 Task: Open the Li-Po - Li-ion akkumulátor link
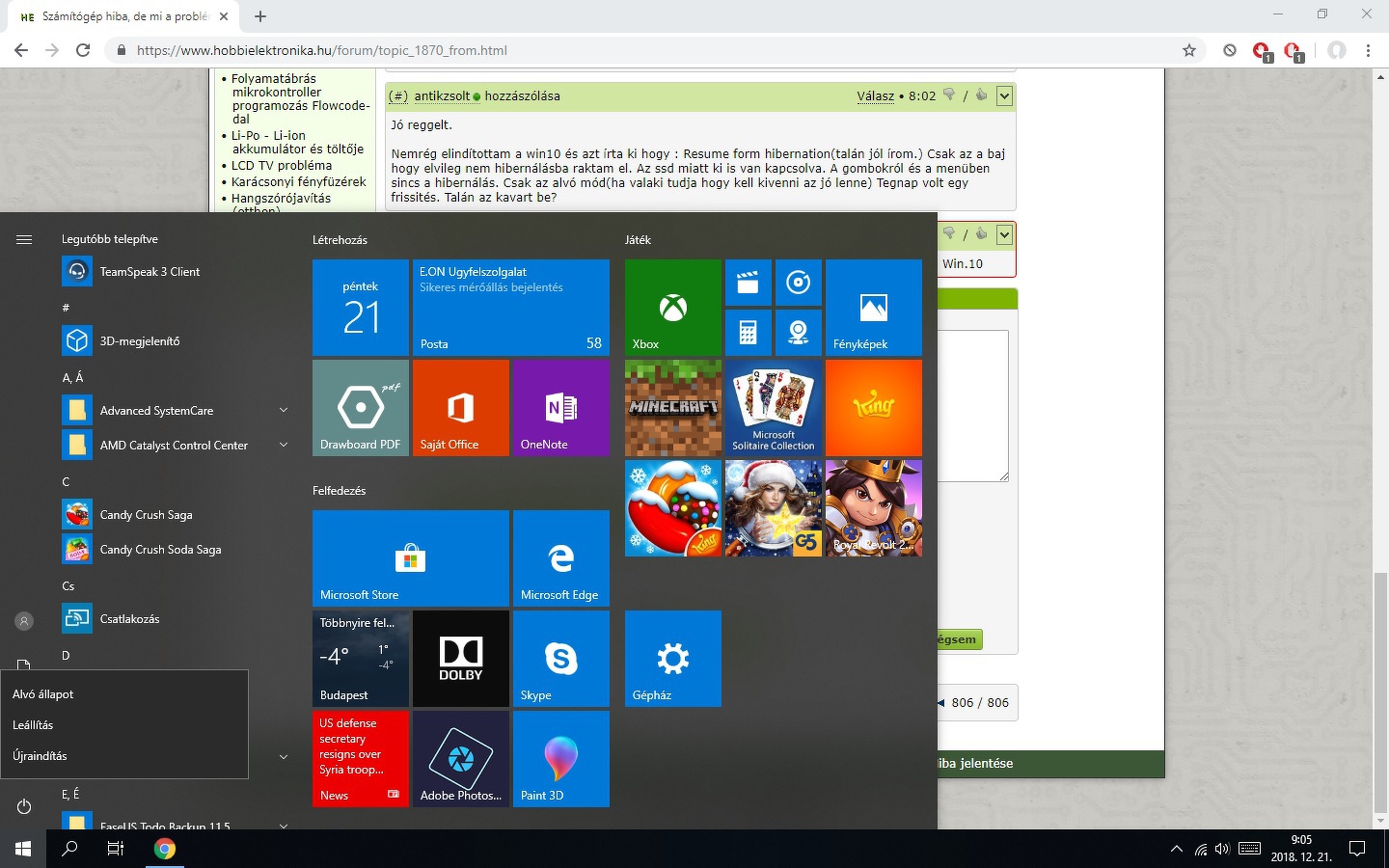298,143
